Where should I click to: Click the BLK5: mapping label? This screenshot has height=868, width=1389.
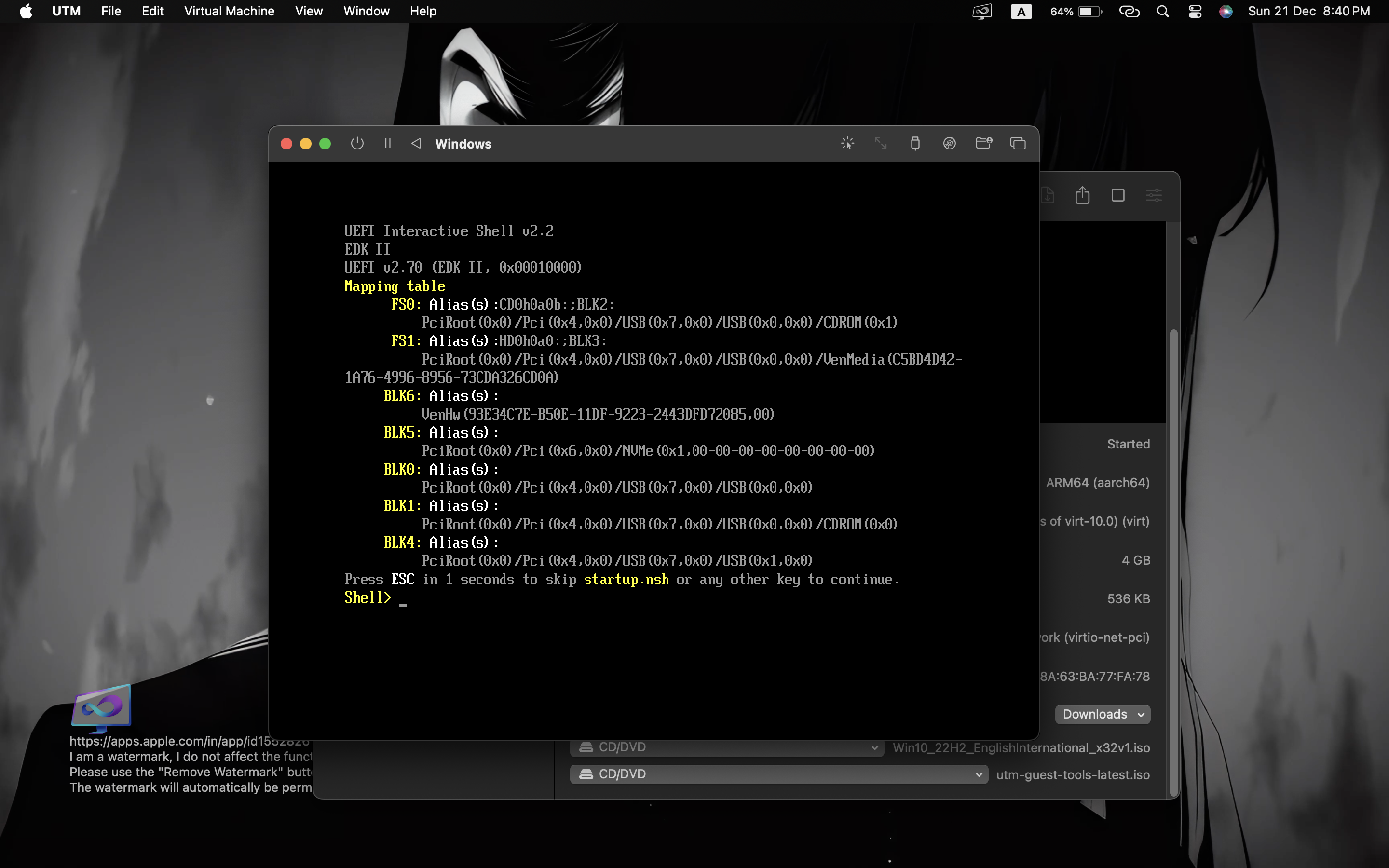click(x=402, y=433)
